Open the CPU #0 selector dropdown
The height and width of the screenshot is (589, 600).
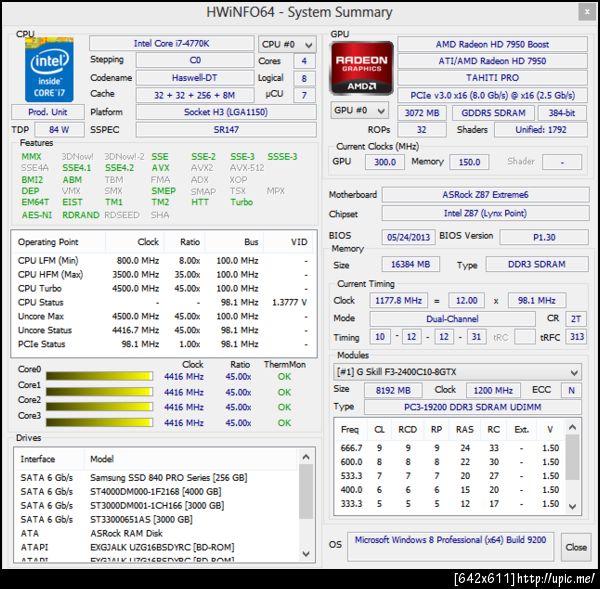point(287,44)
